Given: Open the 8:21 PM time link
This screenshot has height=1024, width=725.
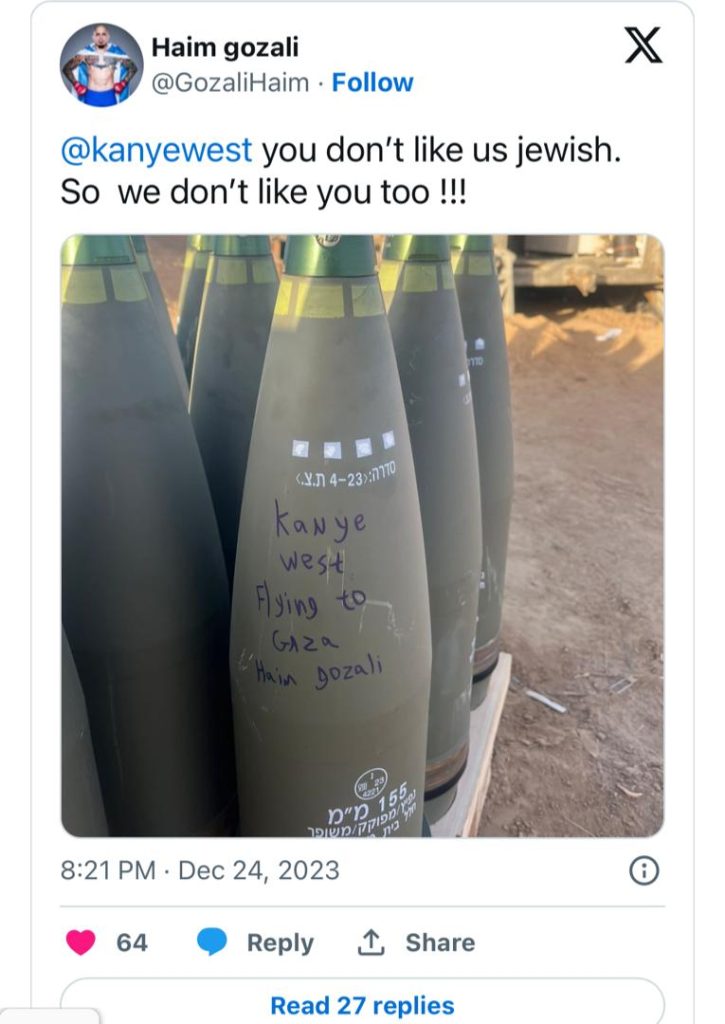Looking at the screenshot, I should click(108, 871).
